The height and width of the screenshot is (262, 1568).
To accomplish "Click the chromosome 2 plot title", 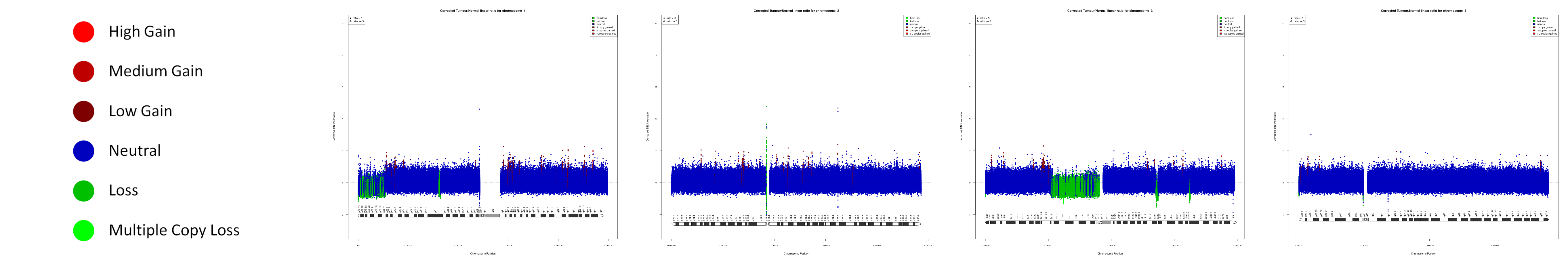I will (796, 10).
